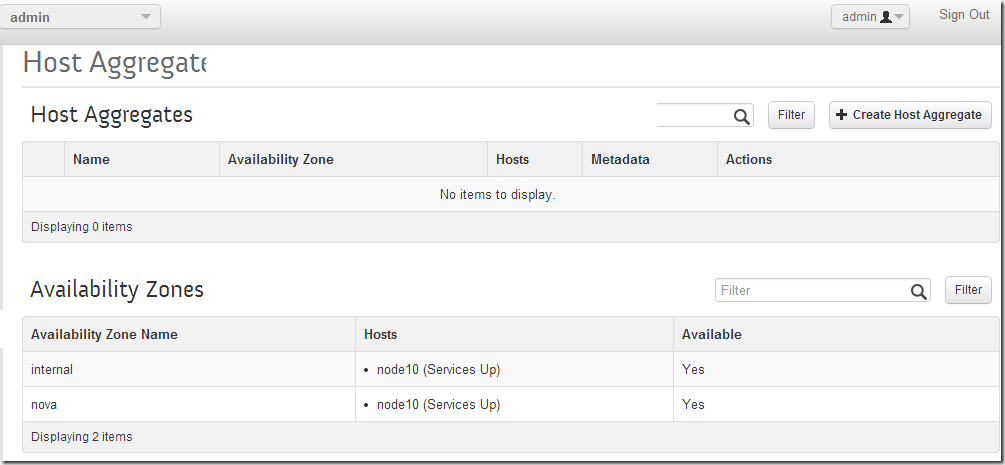
Task: Open the admin project dropdown at top left
Action: tap(80, 17)
